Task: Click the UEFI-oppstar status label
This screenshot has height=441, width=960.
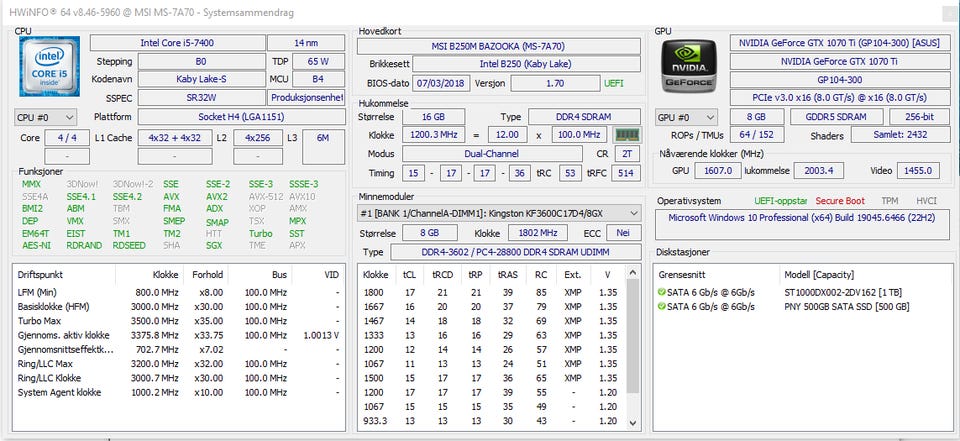Action: coord(781,201)
